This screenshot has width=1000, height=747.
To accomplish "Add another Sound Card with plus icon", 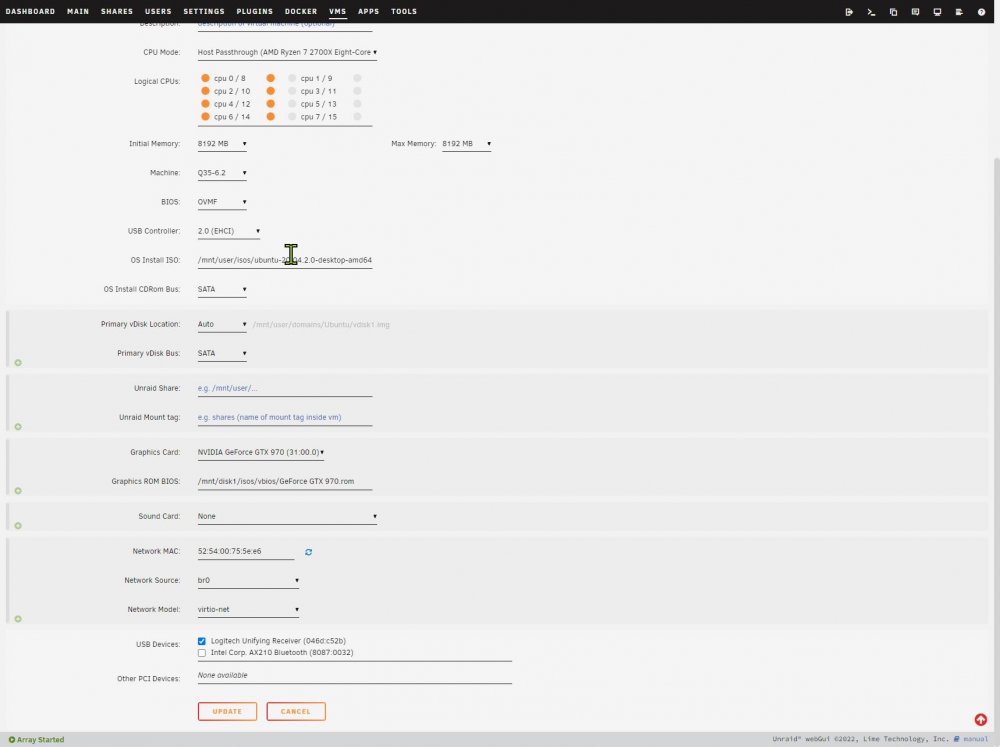I will pyautogui.click(x=18, y=526).
